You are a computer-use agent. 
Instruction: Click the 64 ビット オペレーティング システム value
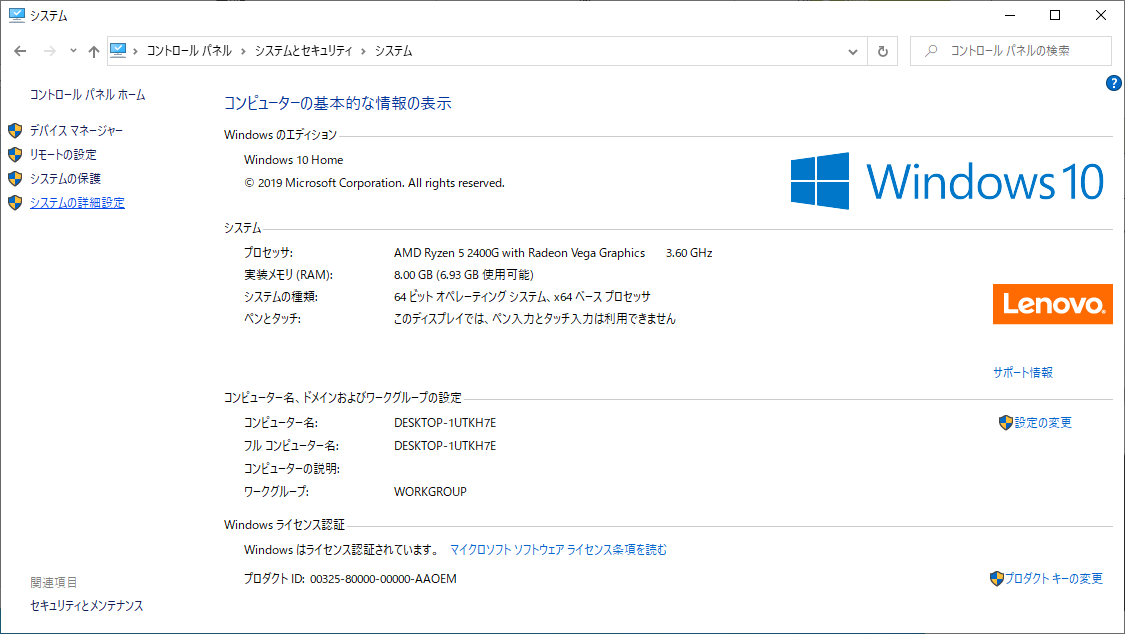[522, 296]
